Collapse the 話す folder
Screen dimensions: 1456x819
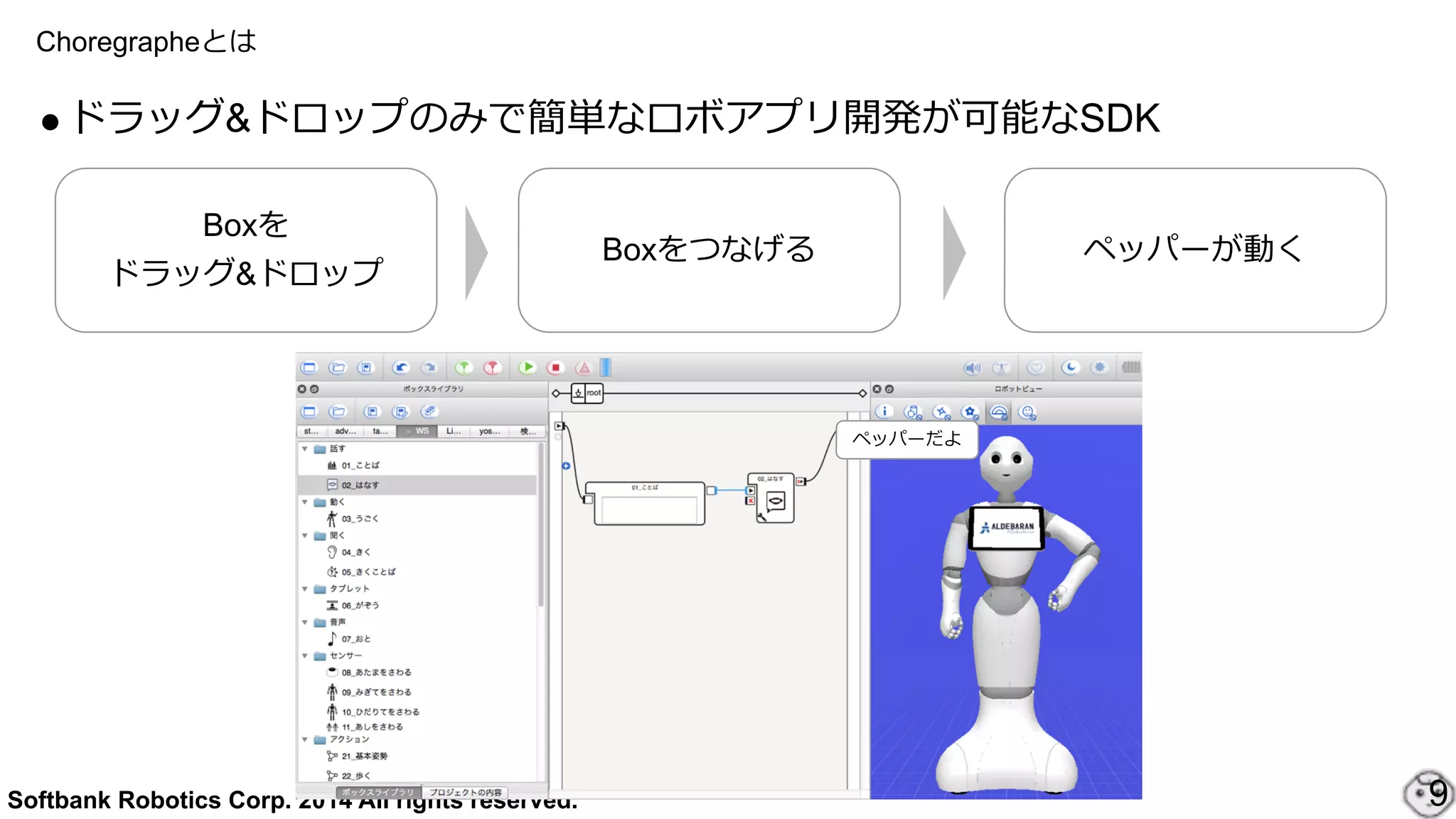pyautogui.click(x=305, y=449)
